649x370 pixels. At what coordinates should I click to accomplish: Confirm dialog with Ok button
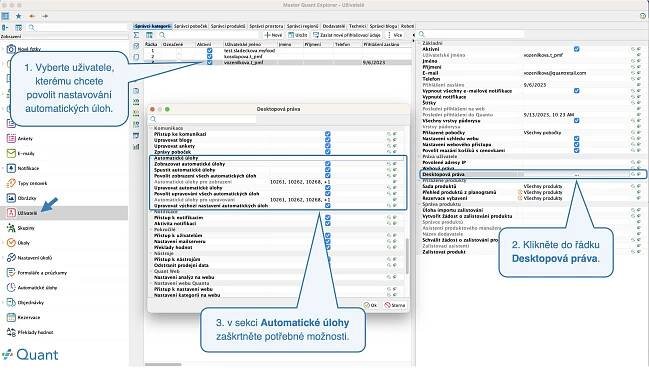pos(370,305)
